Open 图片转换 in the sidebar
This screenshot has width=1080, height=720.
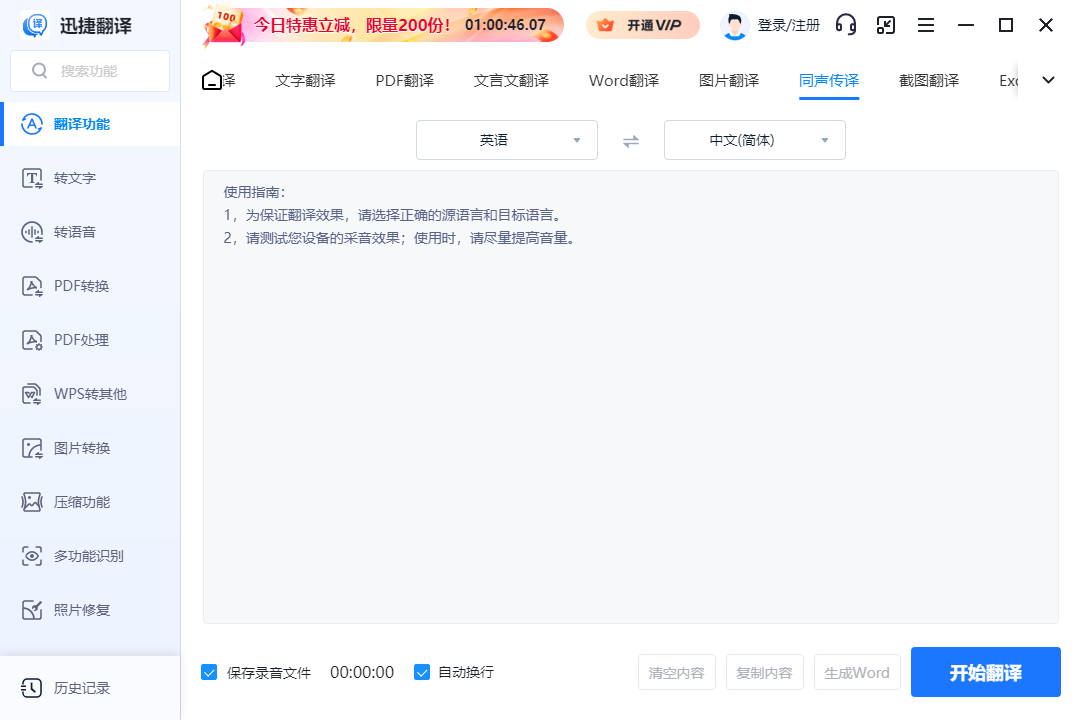pyautogui.click(x=90, y=448)
